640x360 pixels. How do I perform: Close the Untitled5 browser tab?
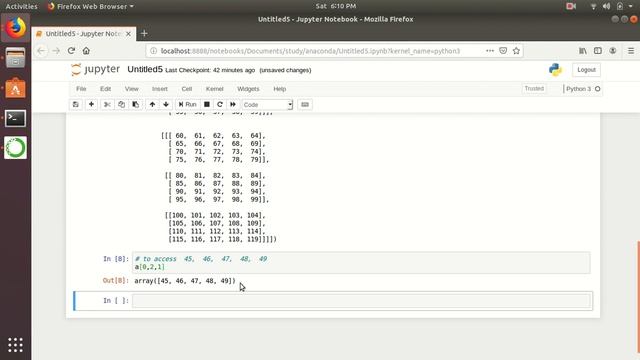pos(128,34)
